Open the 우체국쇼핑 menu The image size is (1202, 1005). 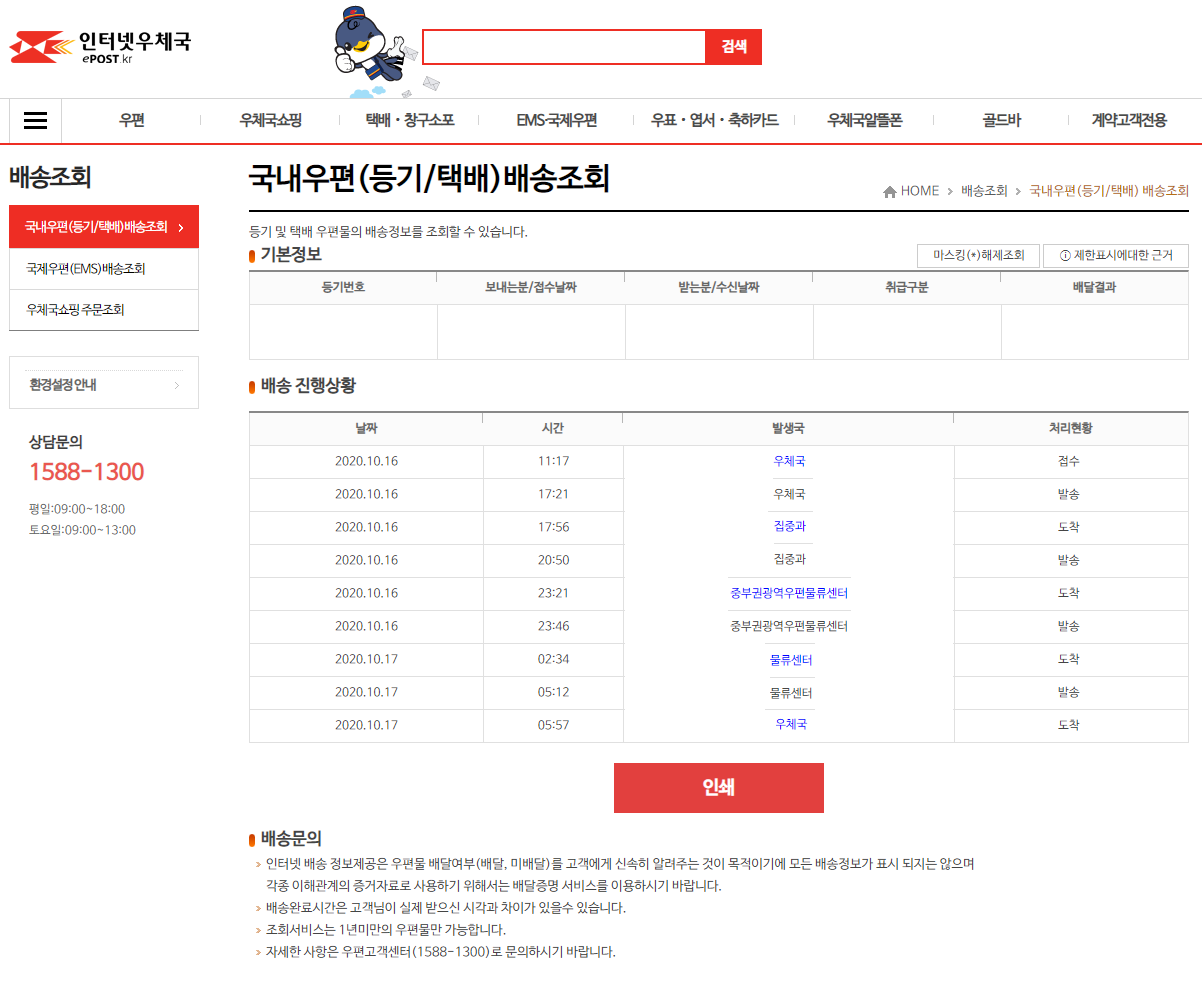(x=271, y=121)
